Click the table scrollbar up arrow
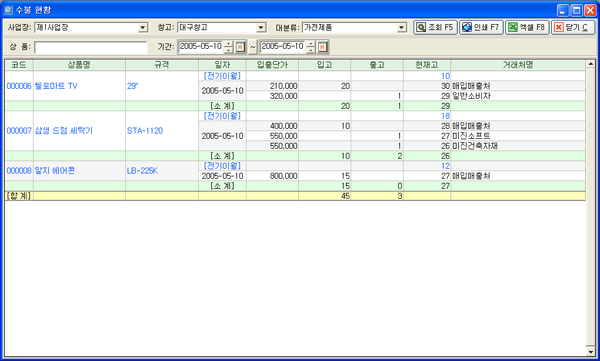 tap(590, 64)
